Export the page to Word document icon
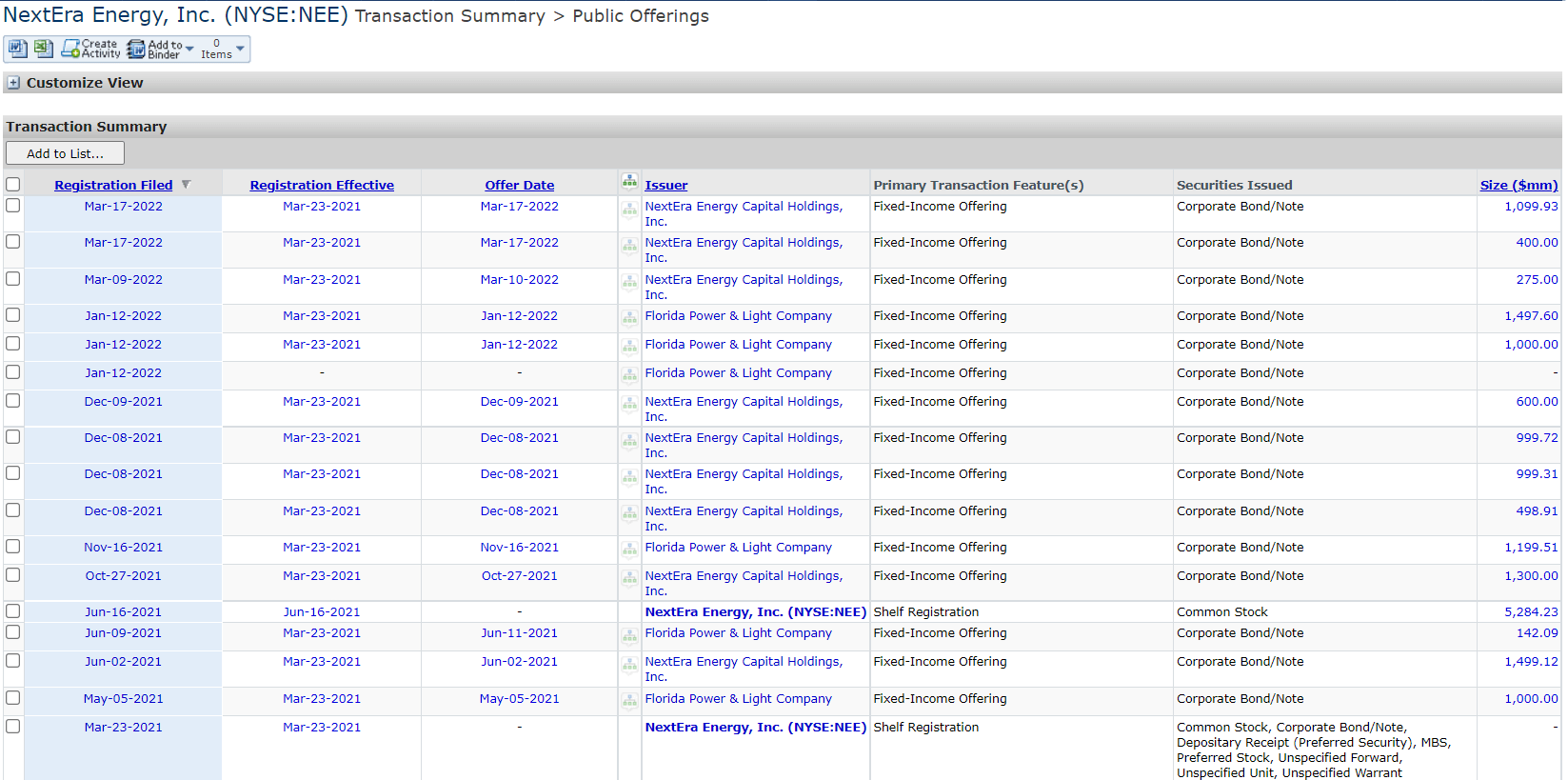This screenshot has width=1568, height=780. click(17, 49)
